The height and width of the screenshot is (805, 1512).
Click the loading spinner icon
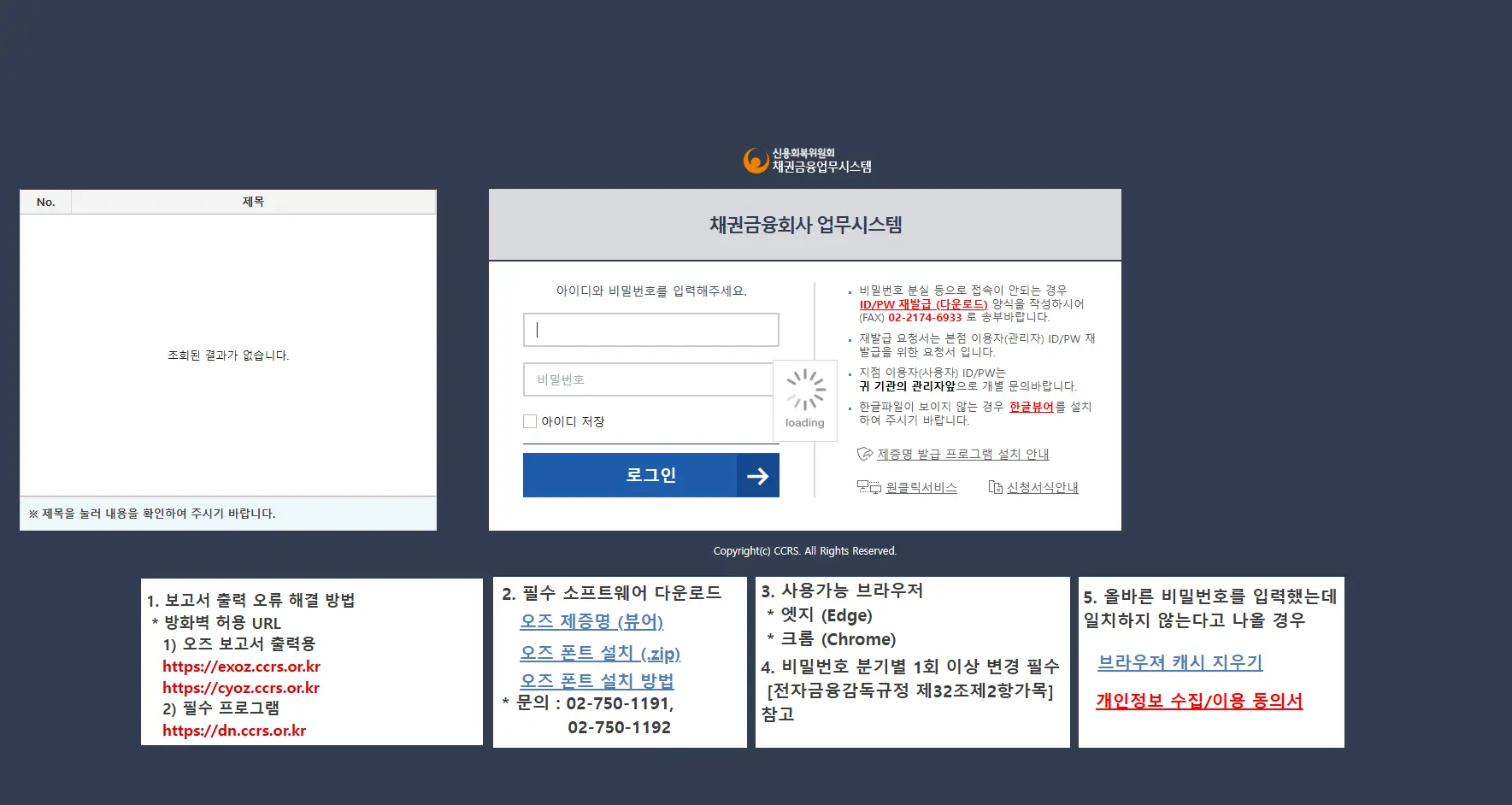tap(805, 391)
